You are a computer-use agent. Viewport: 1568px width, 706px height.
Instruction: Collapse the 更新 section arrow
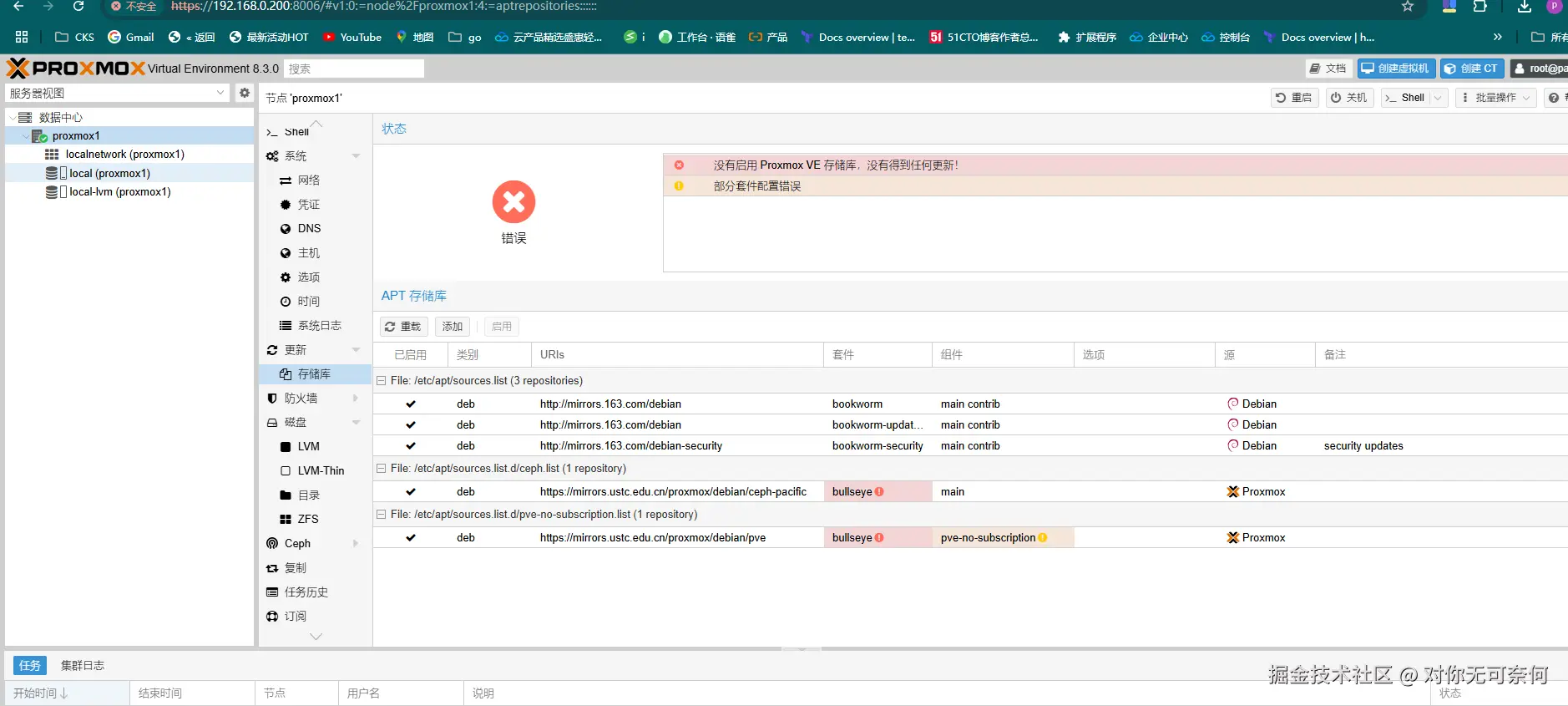pyautogui.click(x=357, y=350)
